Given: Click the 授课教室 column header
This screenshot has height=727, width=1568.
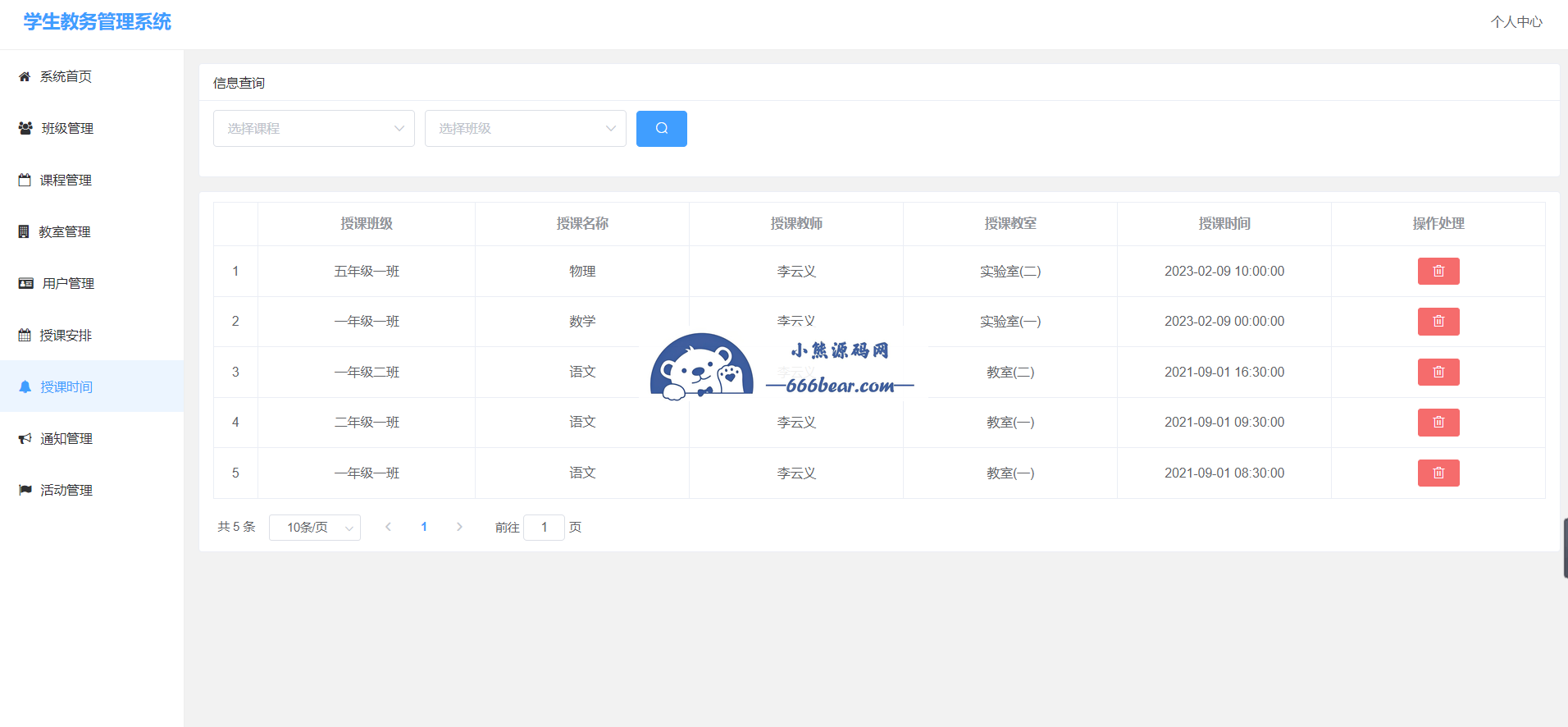Looking at the screenshot, I should (1010, 223).
